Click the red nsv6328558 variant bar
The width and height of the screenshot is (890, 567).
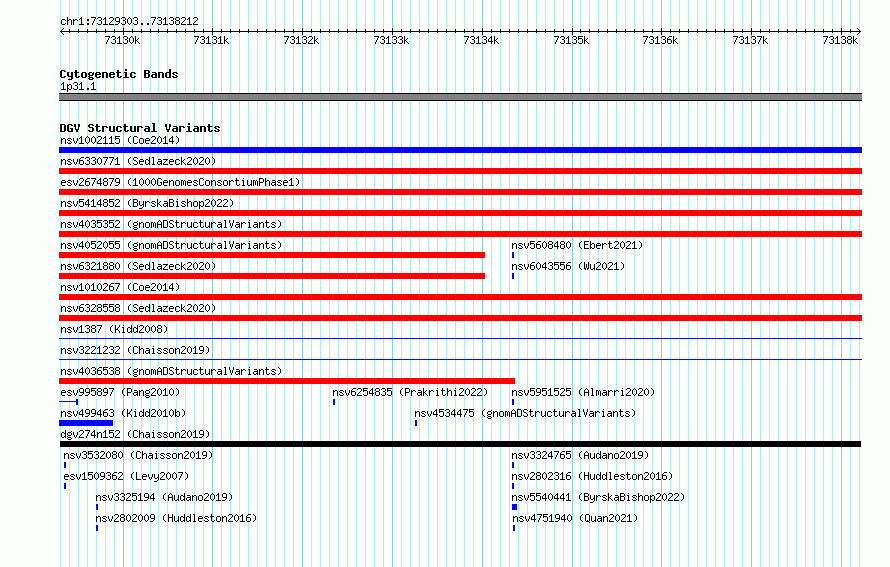[x=460, y=318]
